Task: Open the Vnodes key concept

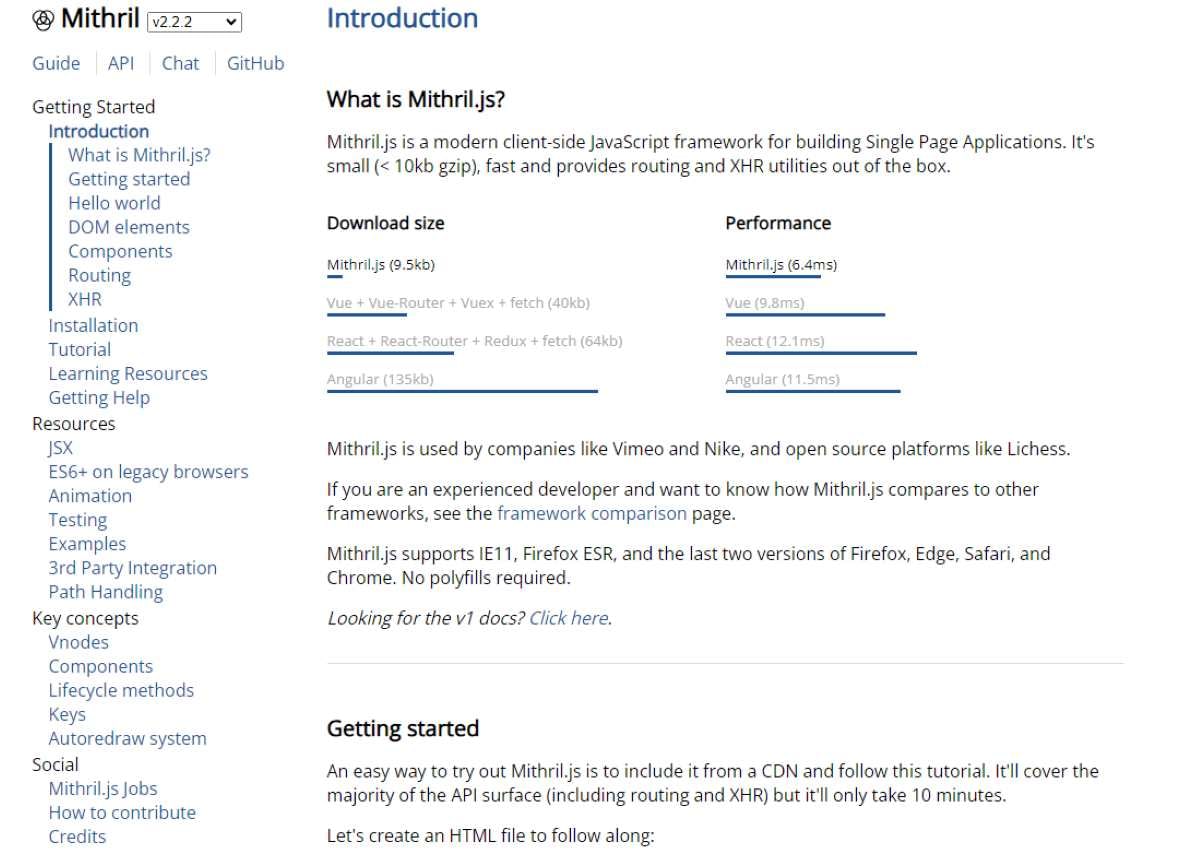Action: (78, 642)
